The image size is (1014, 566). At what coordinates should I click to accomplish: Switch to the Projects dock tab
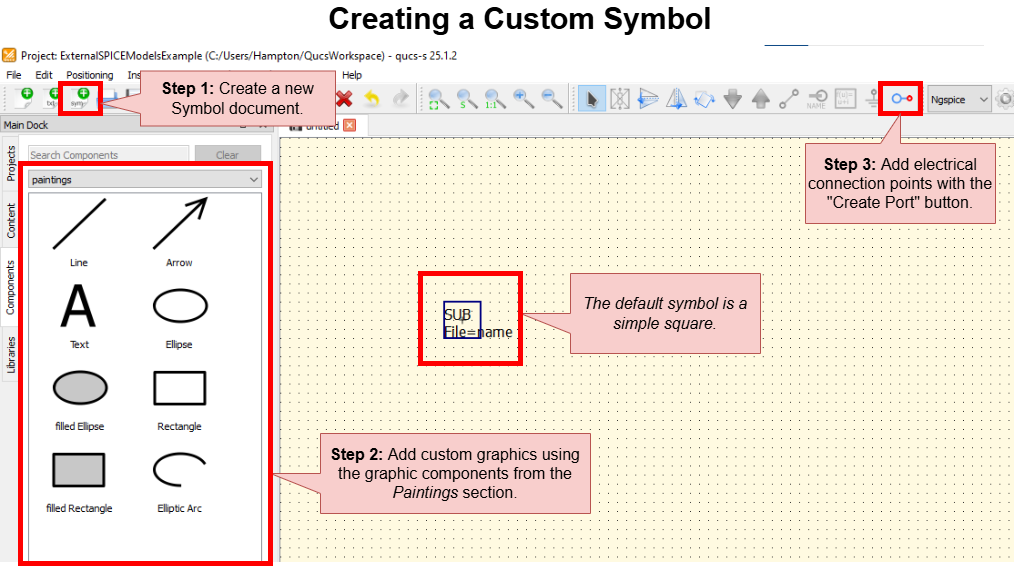tap(10, 163)
